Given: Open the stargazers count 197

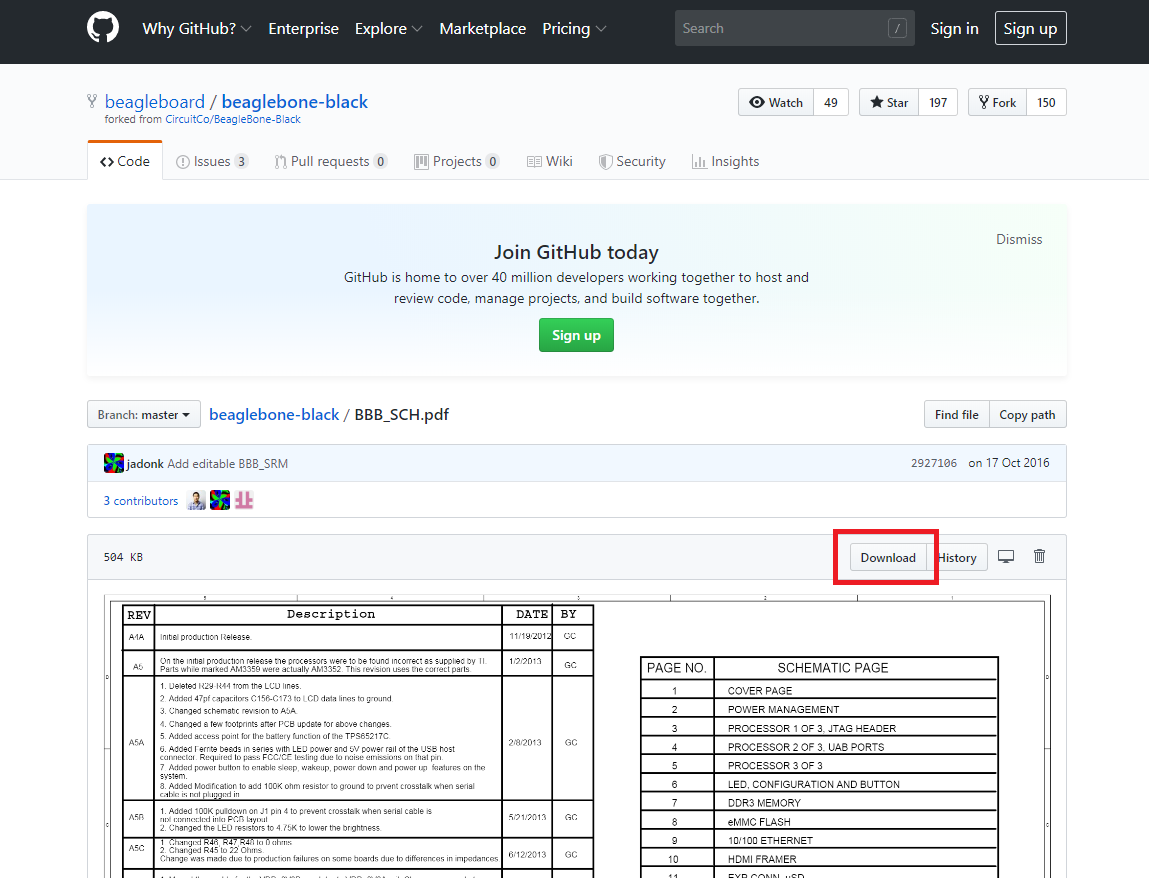Looking at the screenshot, I should [x=938, y=103].
